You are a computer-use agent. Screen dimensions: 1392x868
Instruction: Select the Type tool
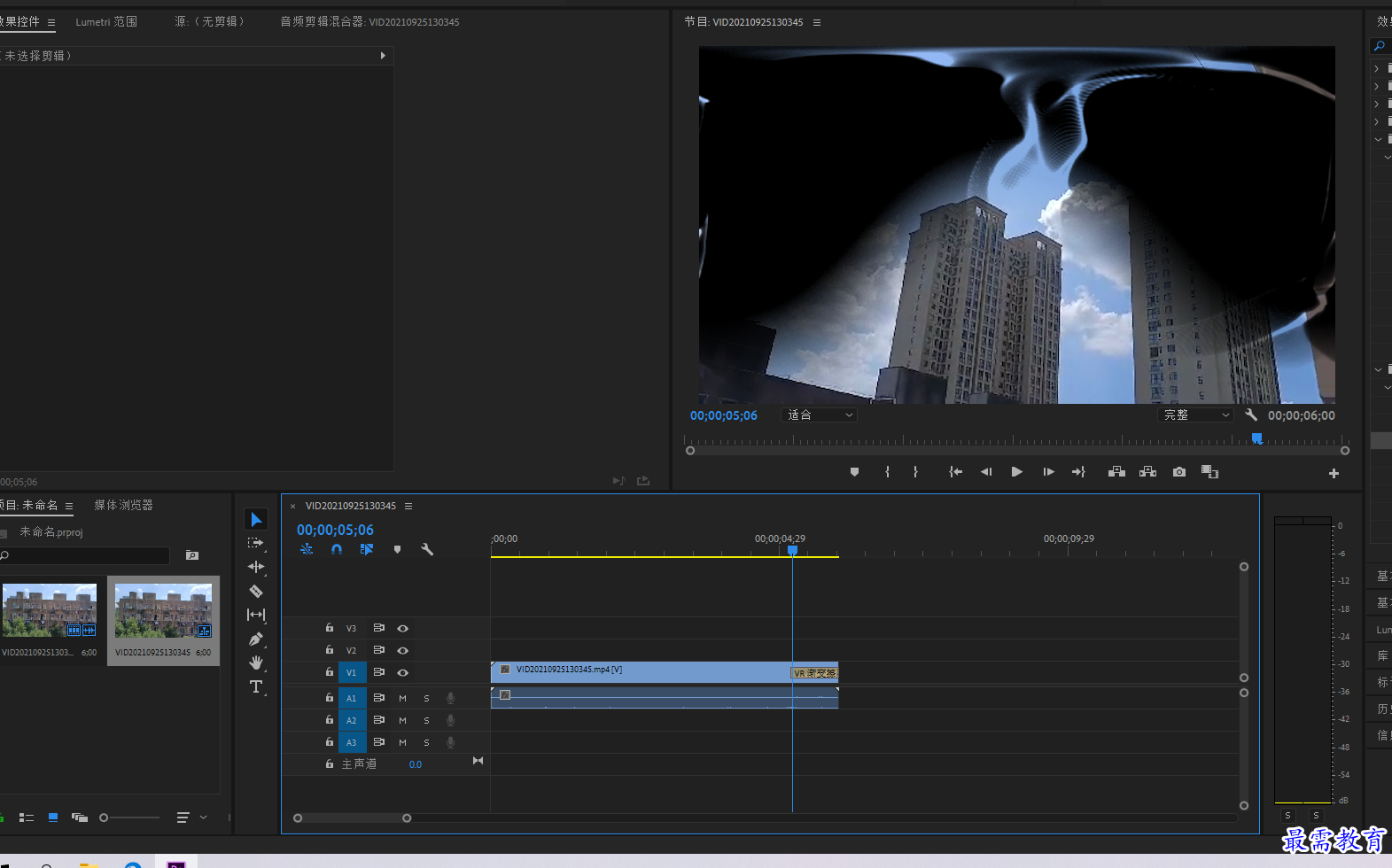pos(256,686)
